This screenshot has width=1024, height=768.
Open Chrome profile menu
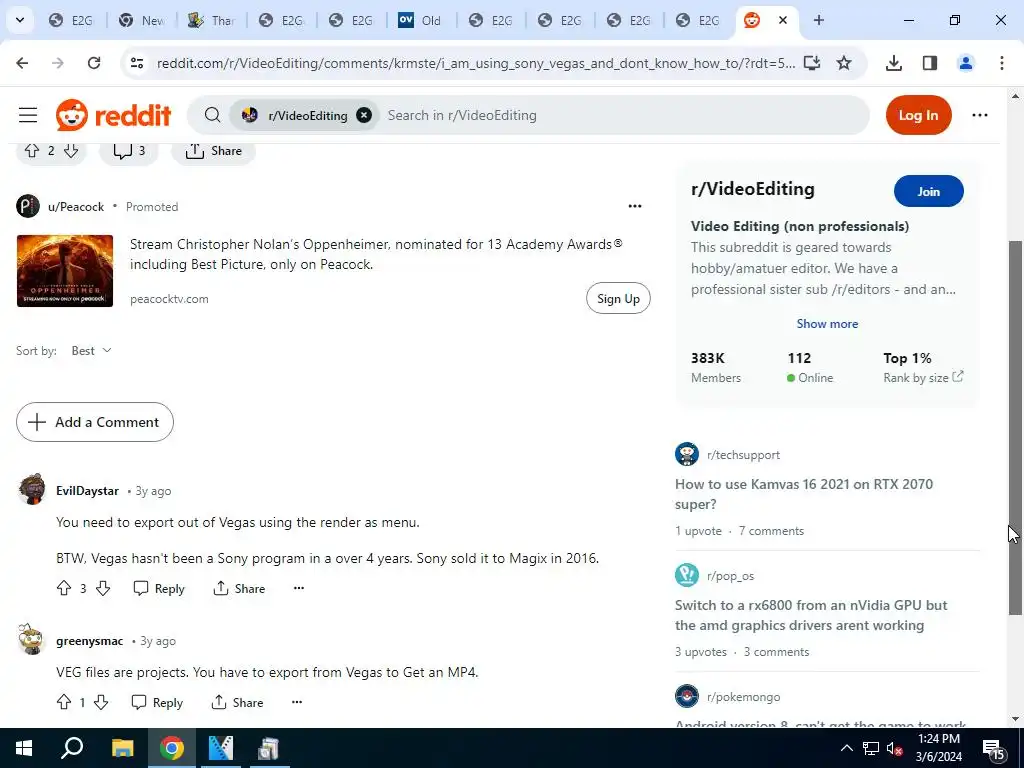[x=965, y=63]
